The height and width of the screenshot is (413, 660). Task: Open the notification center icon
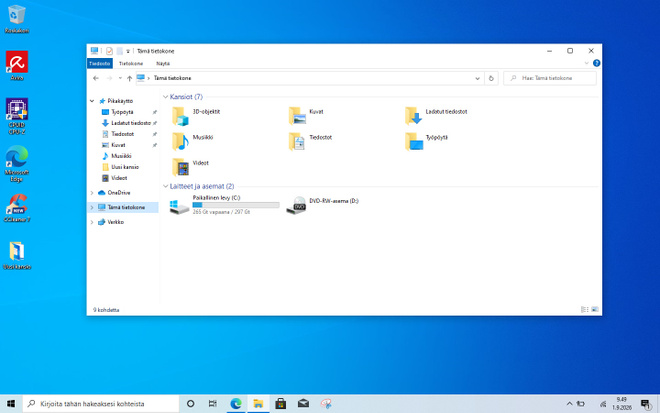[645, 404]
